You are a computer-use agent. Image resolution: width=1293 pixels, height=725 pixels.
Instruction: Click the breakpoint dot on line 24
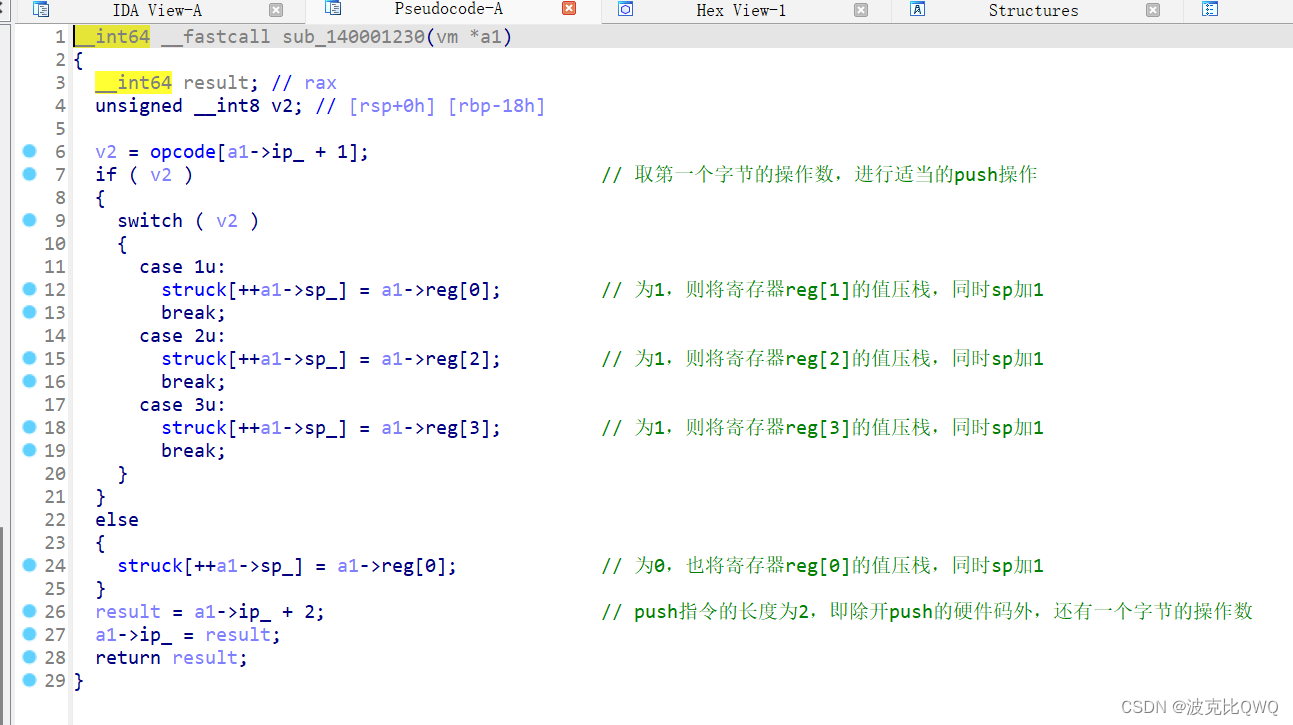point(29,565)
